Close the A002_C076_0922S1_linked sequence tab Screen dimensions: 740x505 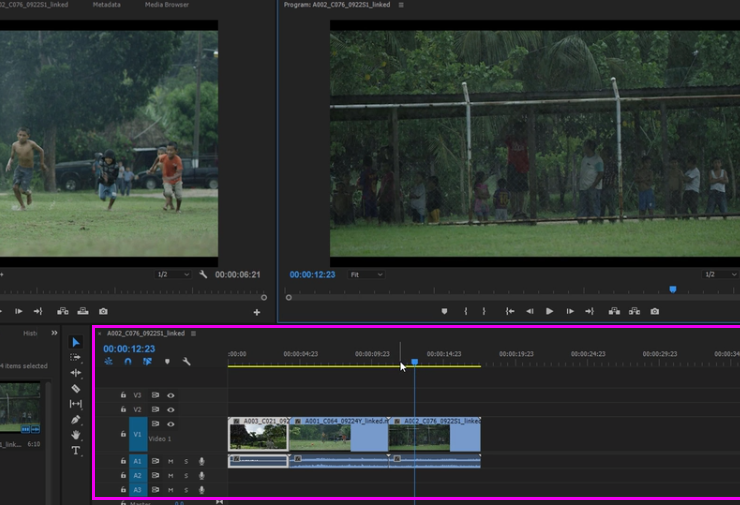(x=99, y=334)
